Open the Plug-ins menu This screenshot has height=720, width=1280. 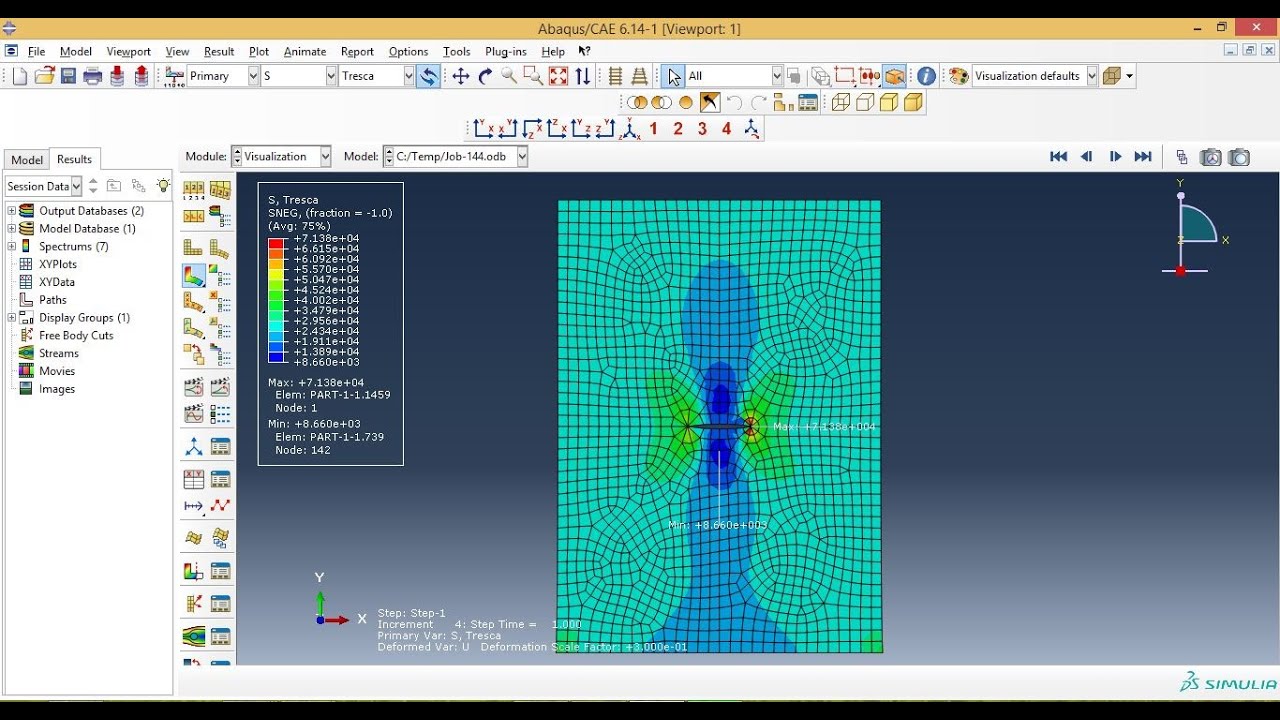pos(506,52)
